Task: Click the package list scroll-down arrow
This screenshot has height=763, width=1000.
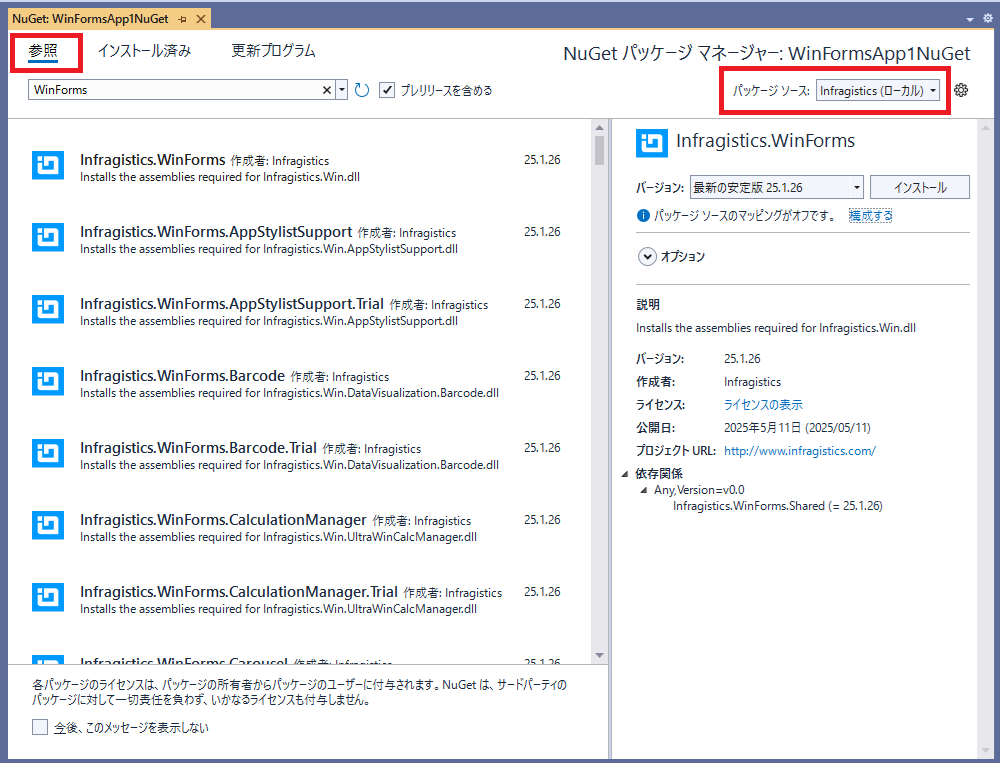Action: click(x=599, y=655)
